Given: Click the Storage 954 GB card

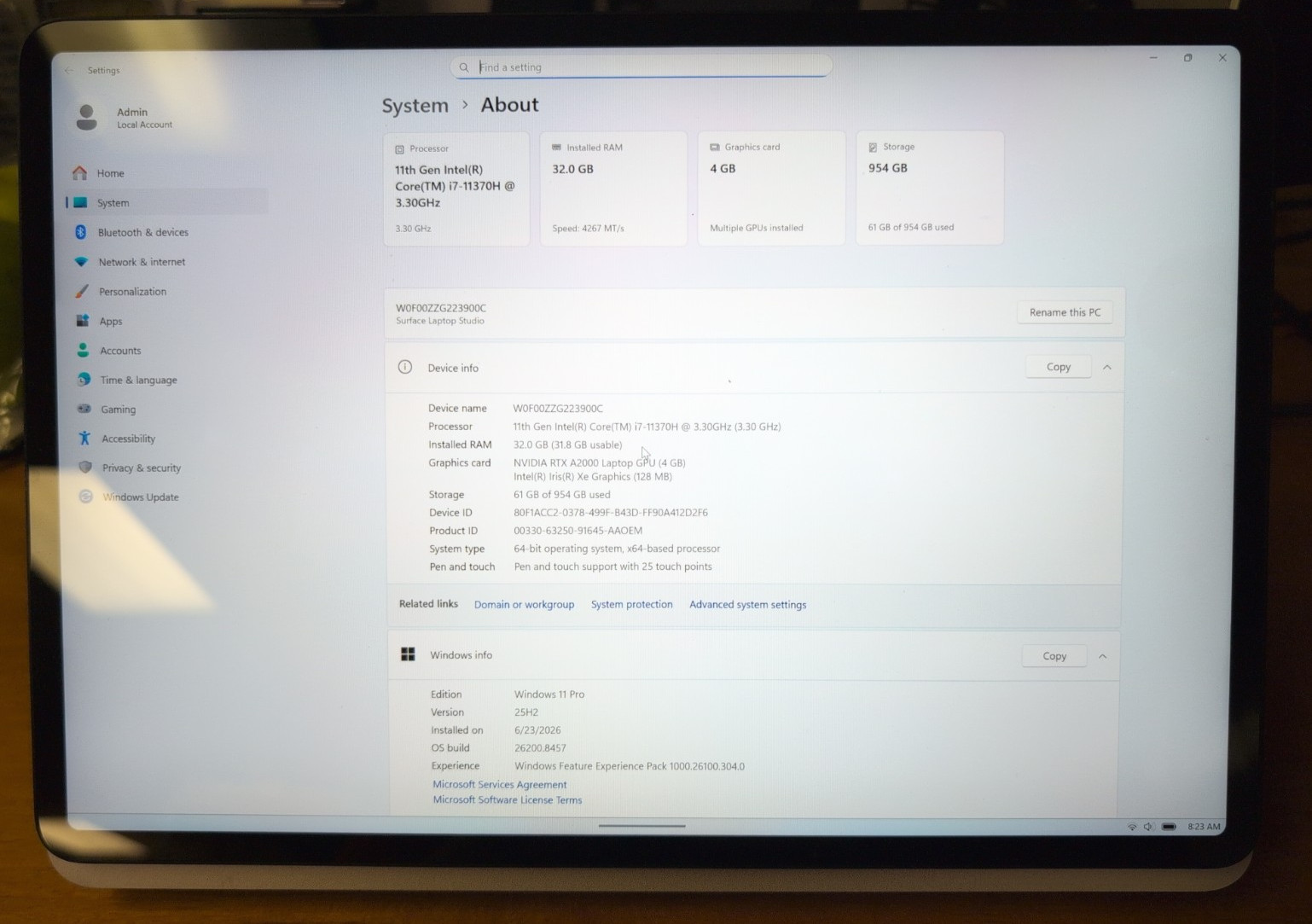Looking at the screenshot, I should tap(929, 188).
